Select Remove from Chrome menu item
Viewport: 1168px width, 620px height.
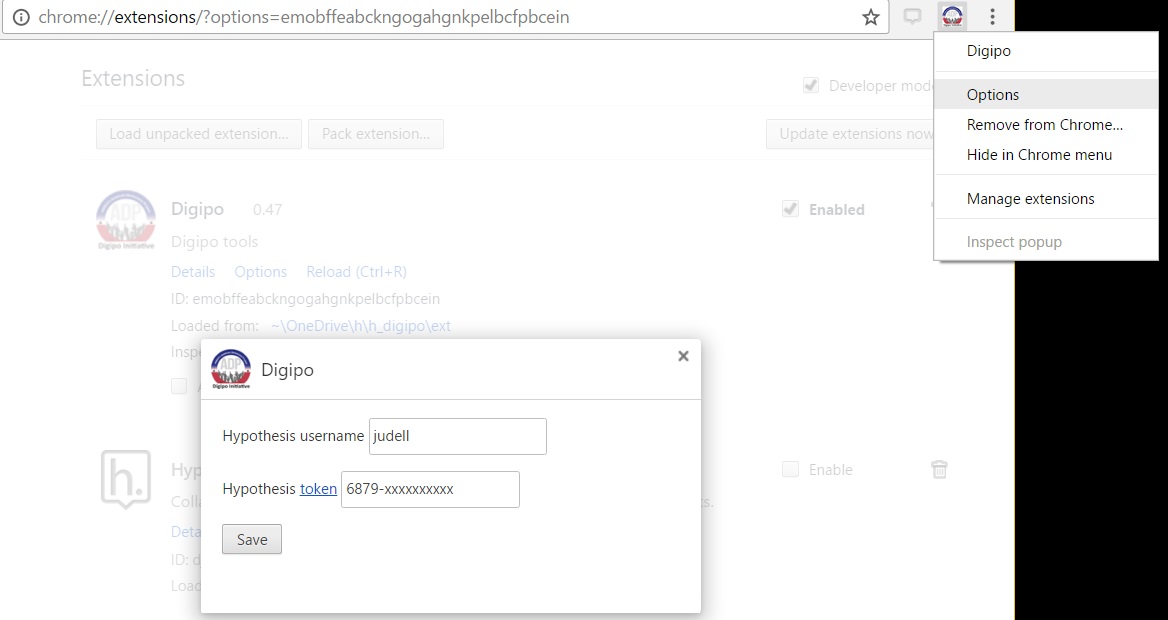click(1046, 124)
